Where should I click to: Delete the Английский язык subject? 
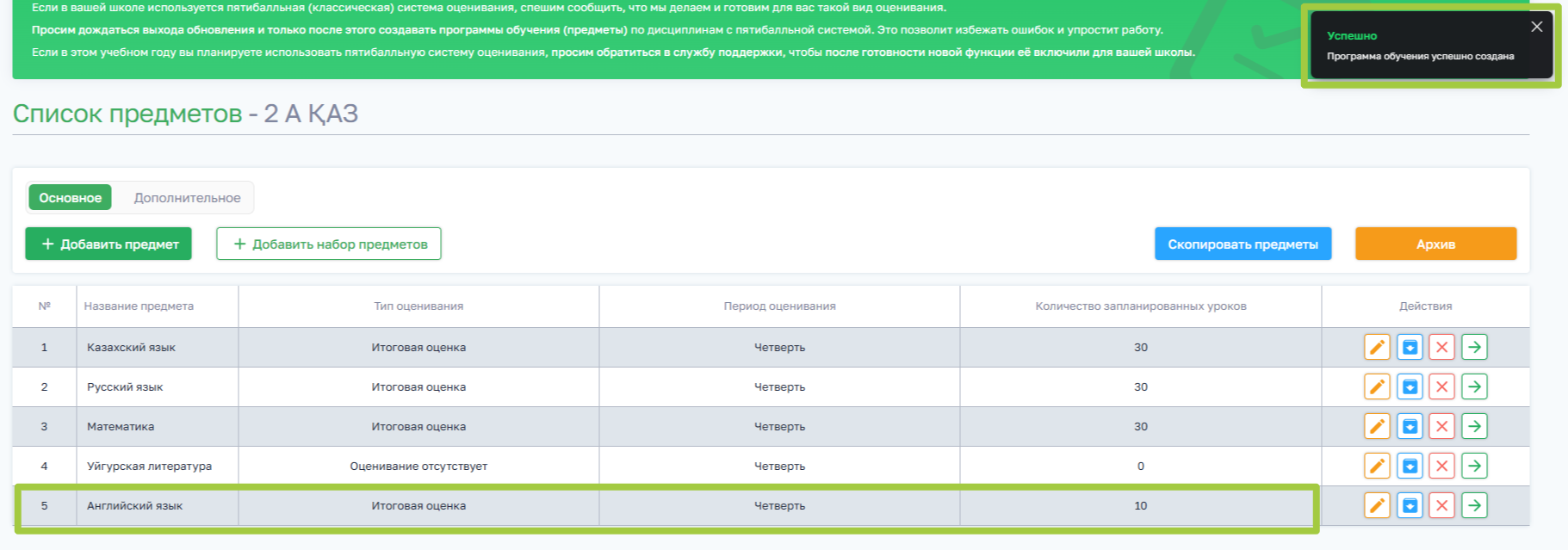(x=1441, y=505)
